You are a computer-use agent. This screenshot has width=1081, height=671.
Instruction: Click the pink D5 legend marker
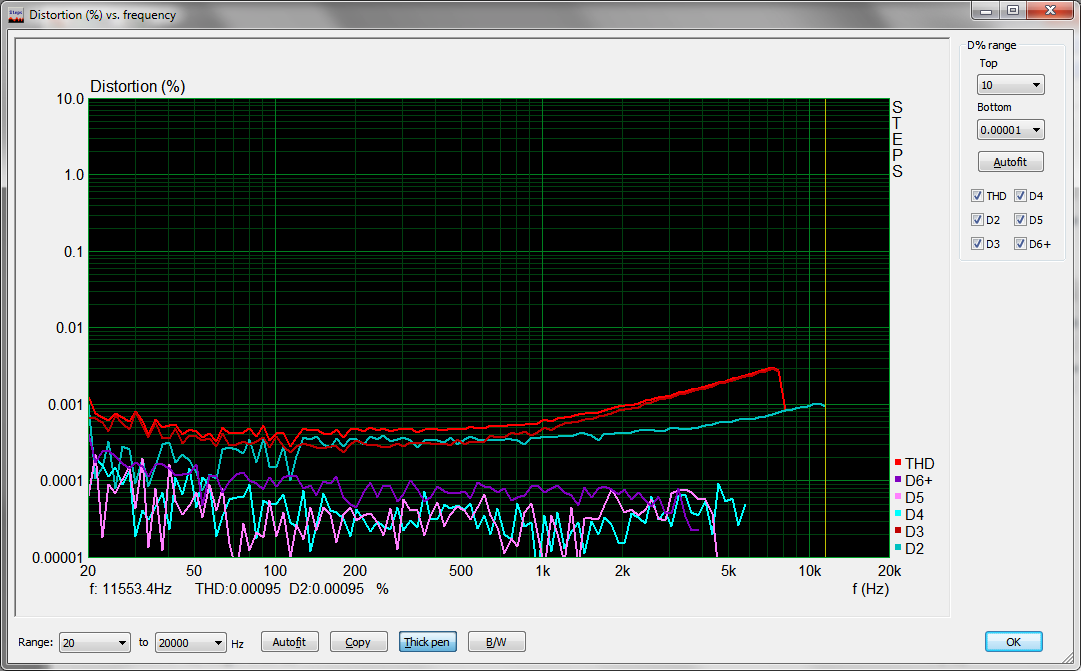[x=898, y=498]
